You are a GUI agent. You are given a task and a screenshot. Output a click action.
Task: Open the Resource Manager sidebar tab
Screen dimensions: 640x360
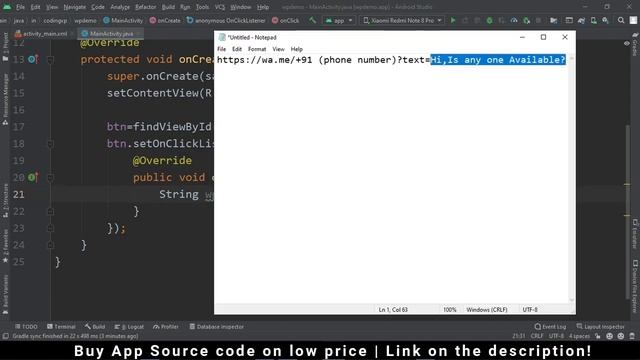pyautogui.click(x=5, y=99)
